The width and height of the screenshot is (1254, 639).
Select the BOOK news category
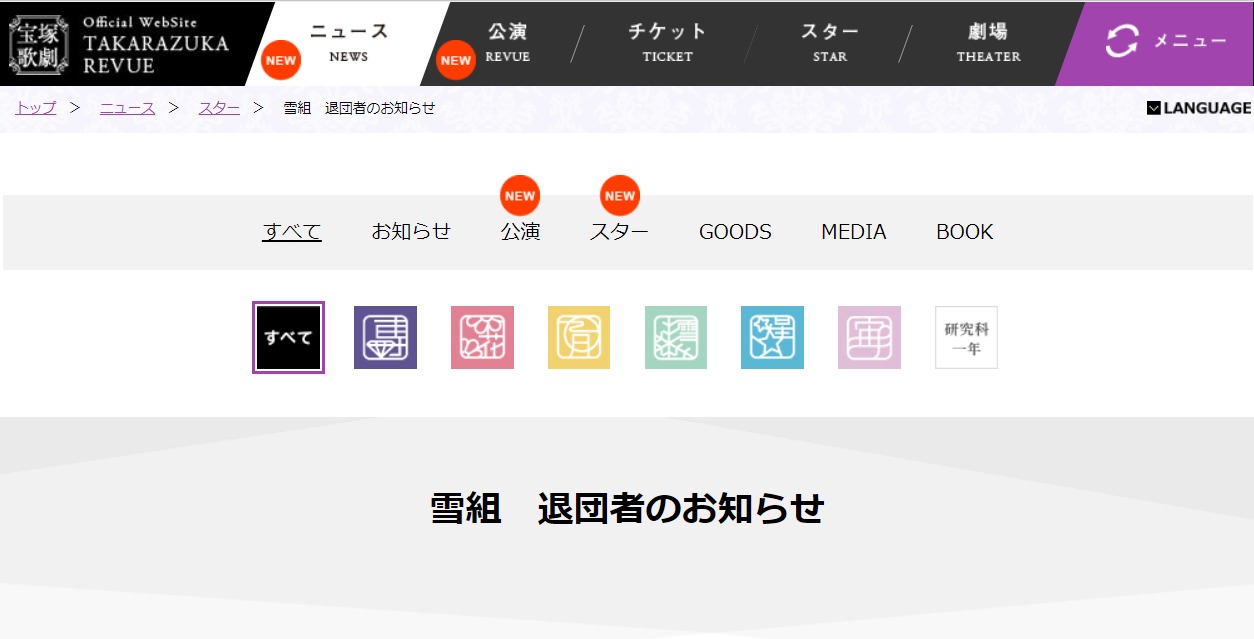[x=965, y=232]
